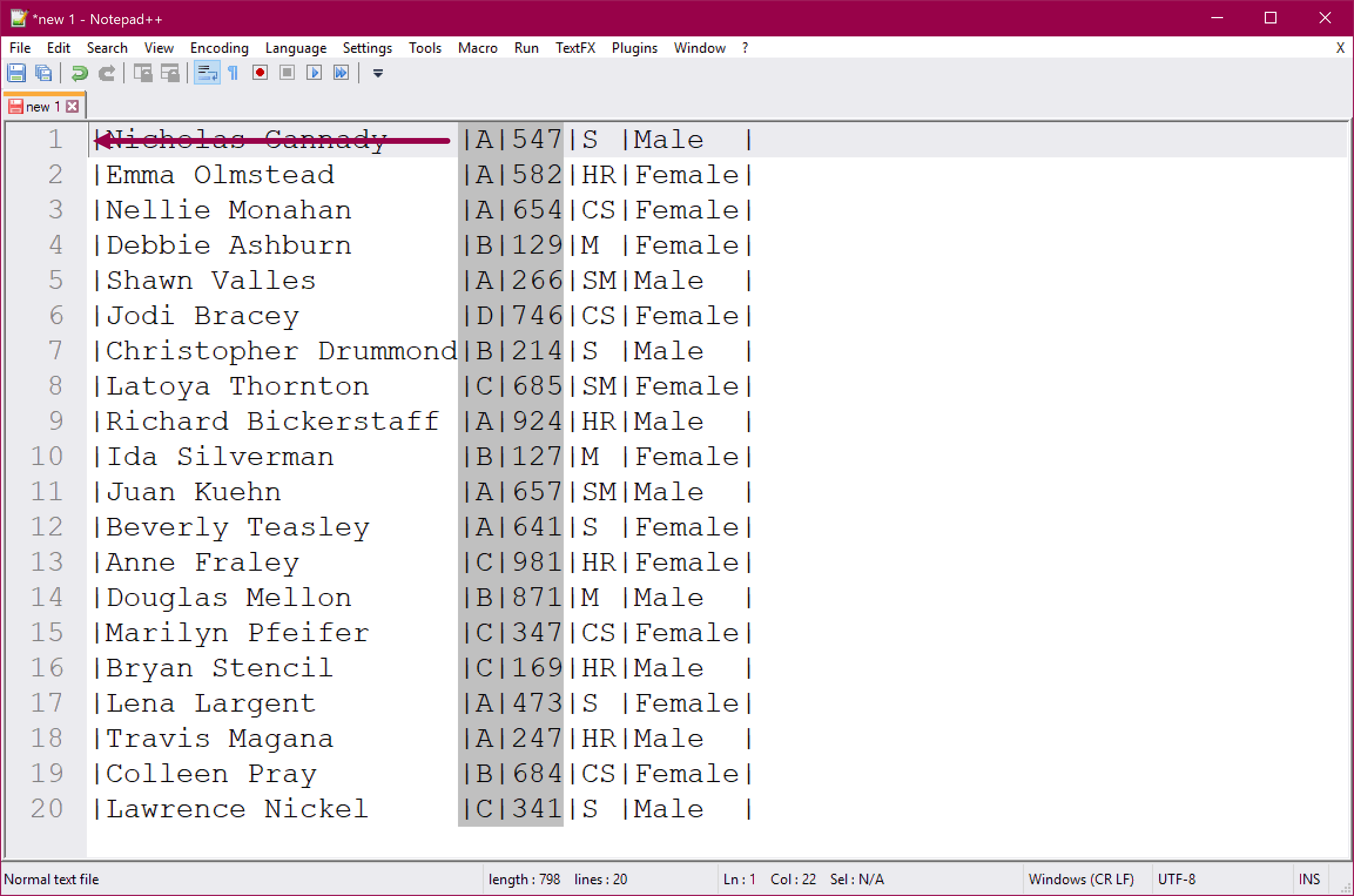Start recording a macro
This screenshot has width=1354, height=896.
[260, 73]
